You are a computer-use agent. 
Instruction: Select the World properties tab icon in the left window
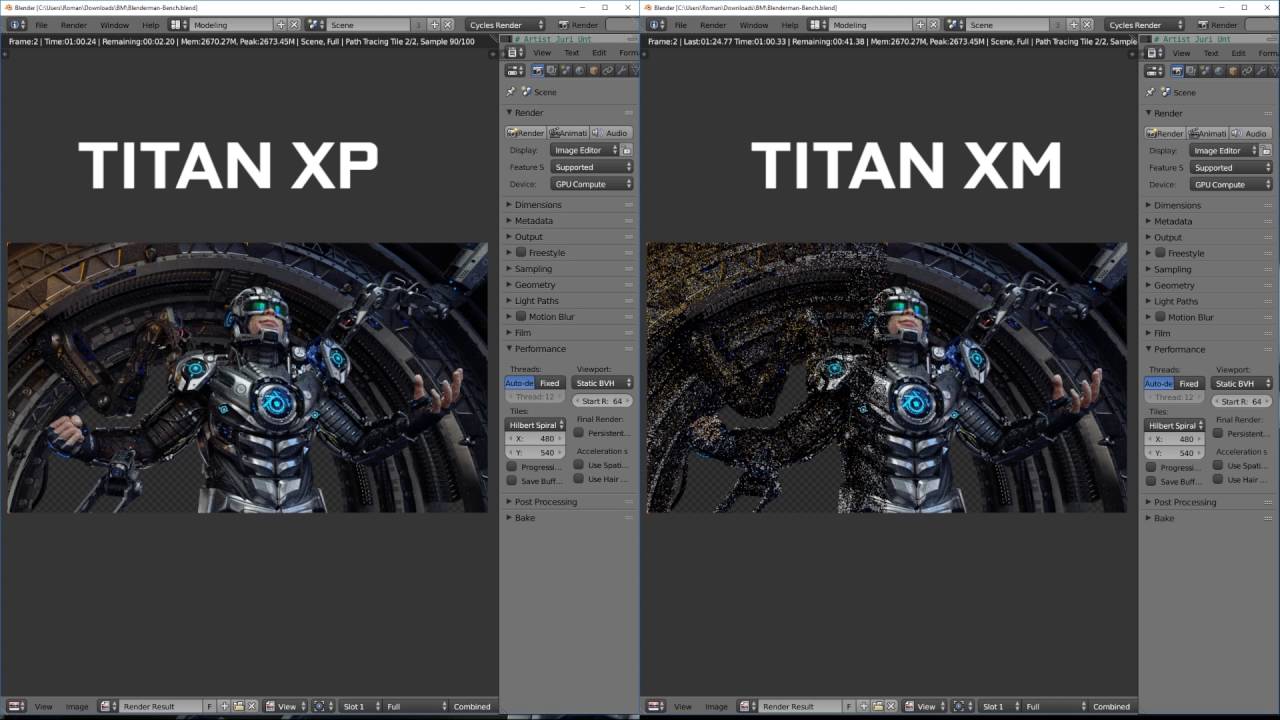[580, 71]
